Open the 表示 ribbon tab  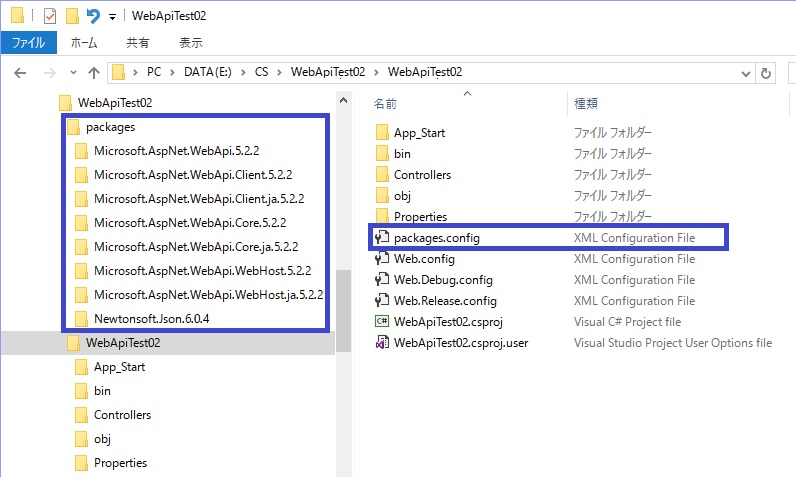pos(191,43)
